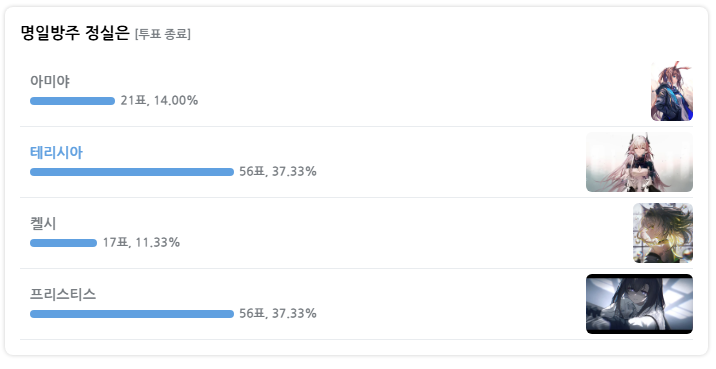716x369 pixels.
Task: Click 프리스티스's 56표, 37.33% result text
Action: point(278,313)
